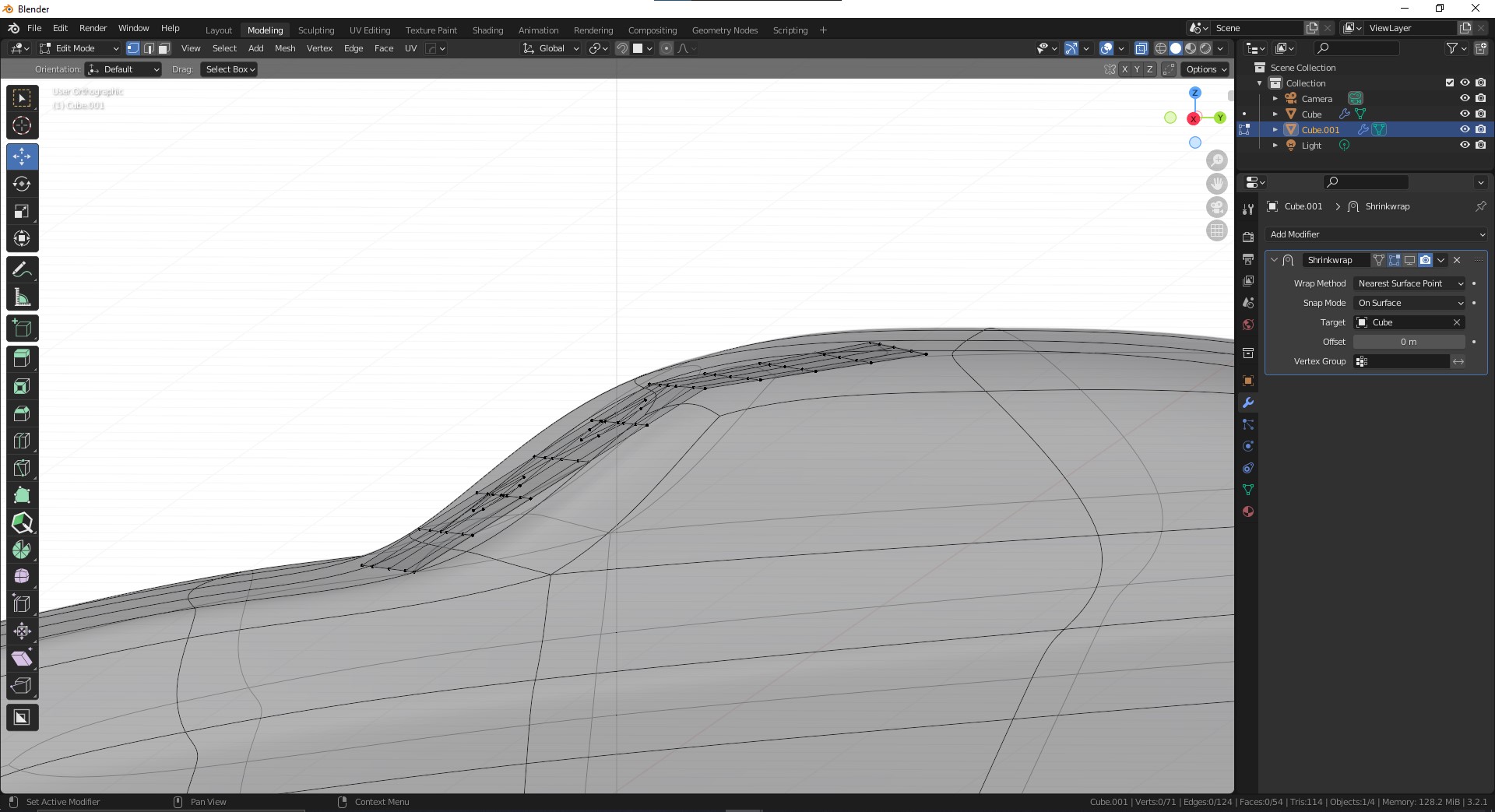Open the Modifier properties wrench tab
Viewport: 1495px width, 812px height.
coord(1248,402)
